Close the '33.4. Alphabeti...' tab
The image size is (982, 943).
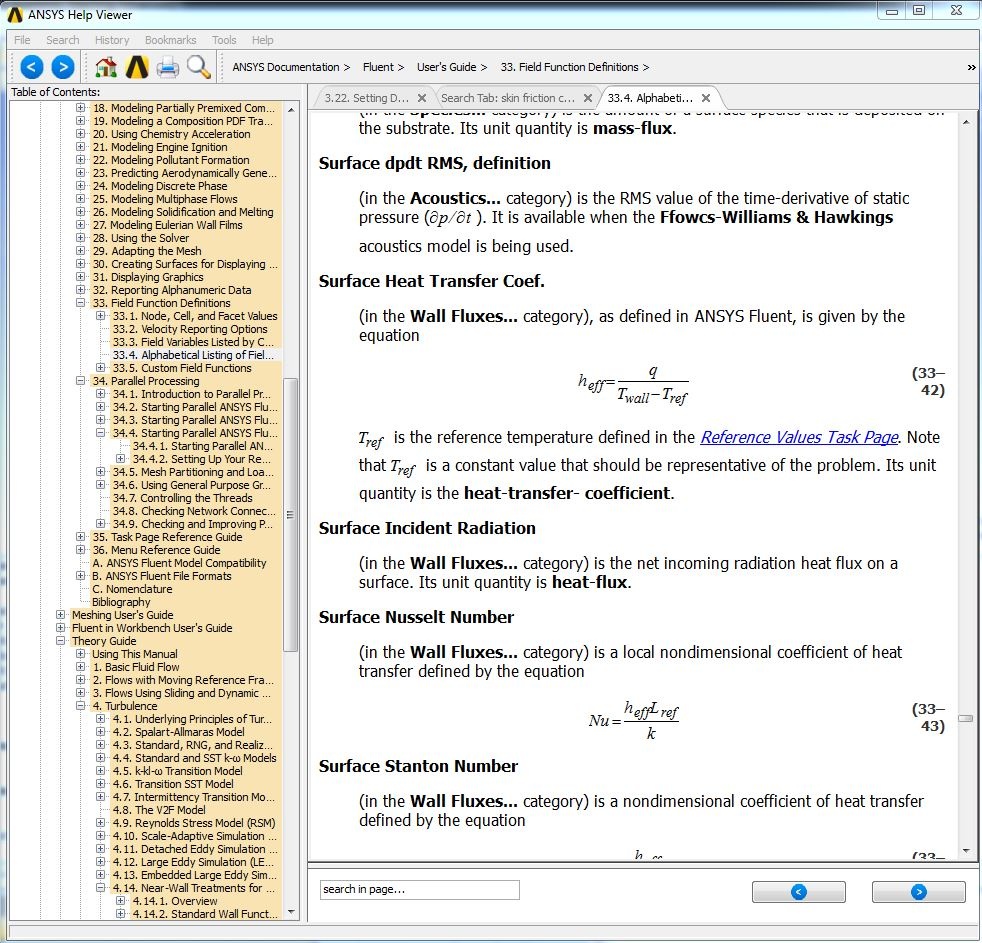pyautogui.click(x=706, y=98)
